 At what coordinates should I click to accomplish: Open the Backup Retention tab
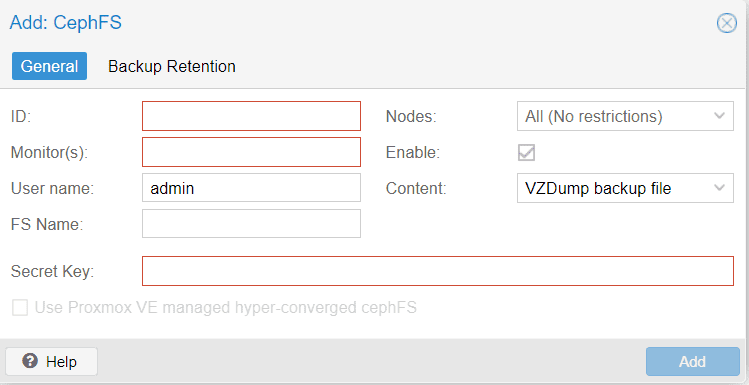pyautogui.click(x=172, y=66)
